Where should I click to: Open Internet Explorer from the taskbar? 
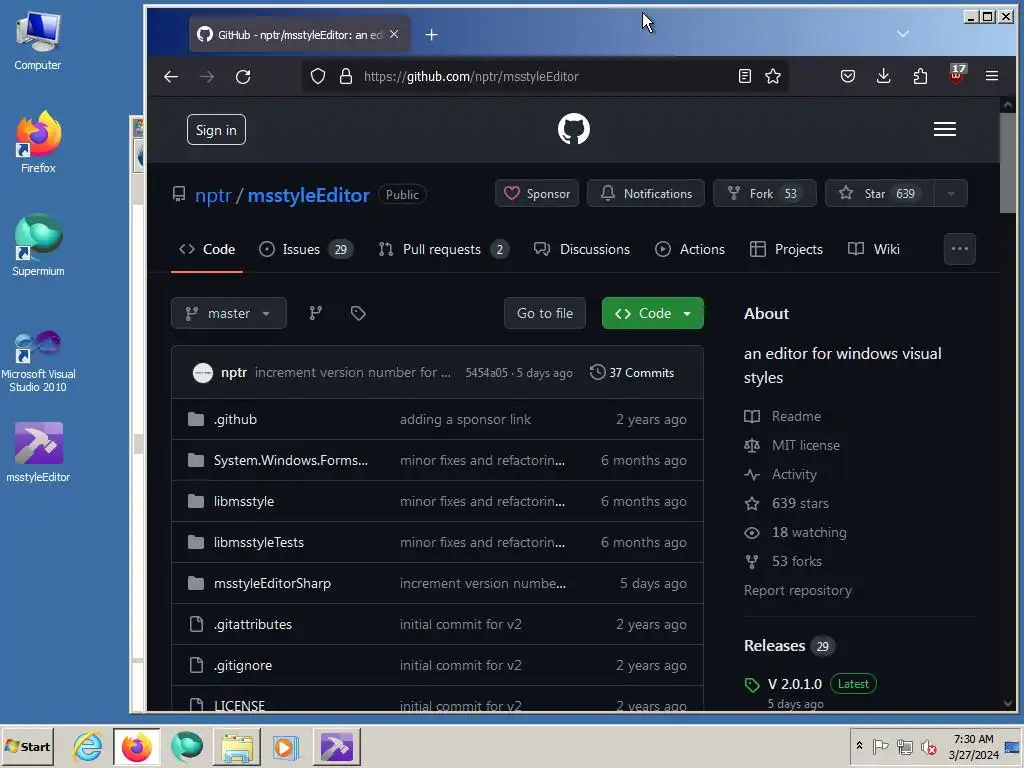coord(88,746)
